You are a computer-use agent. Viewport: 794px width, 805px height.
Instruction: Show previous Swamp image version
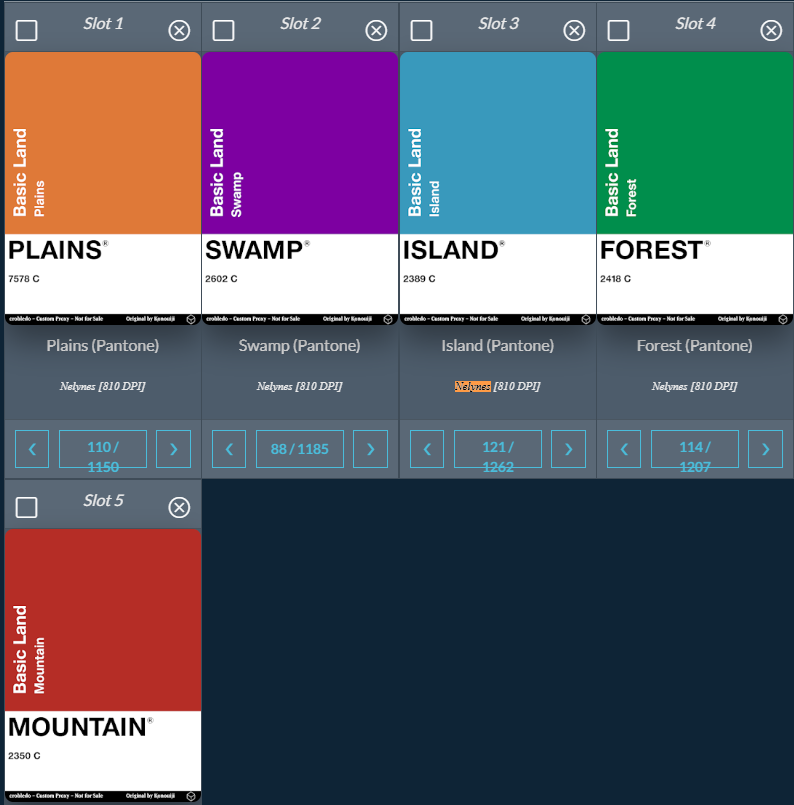tap(229, 449)
